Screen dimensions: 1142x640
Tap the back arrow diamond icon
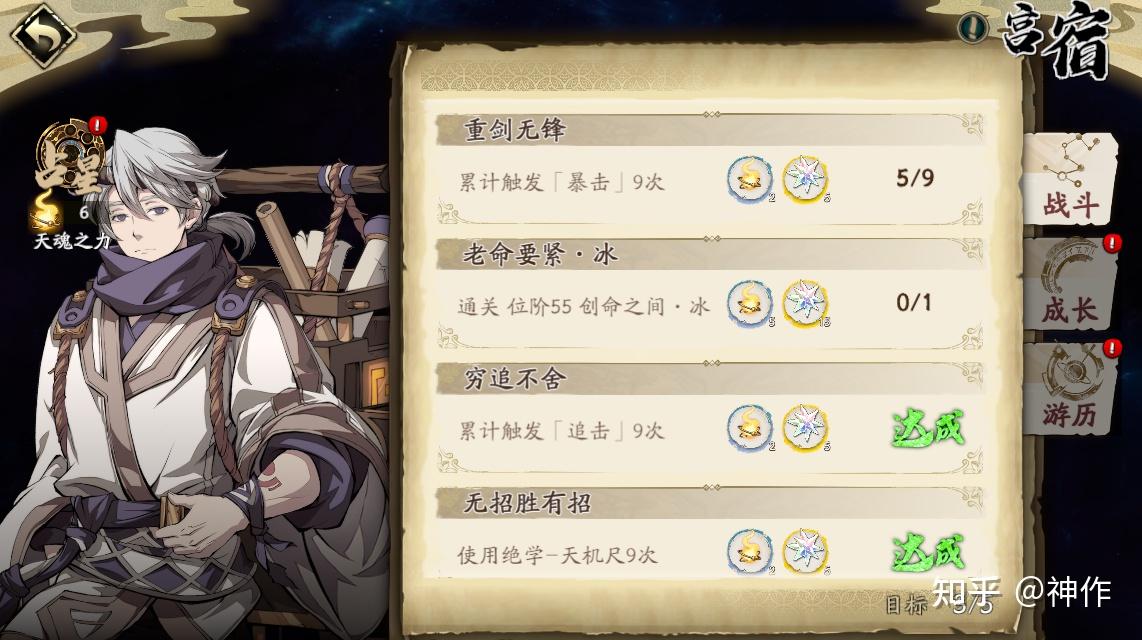[44, 36]
